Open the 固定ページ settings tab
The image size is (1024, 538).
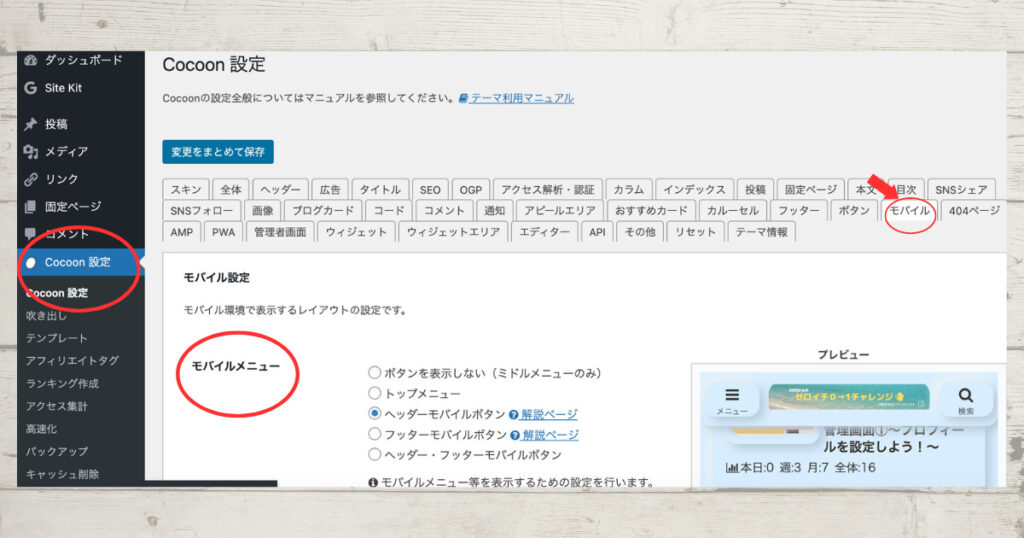pos(810,189)
